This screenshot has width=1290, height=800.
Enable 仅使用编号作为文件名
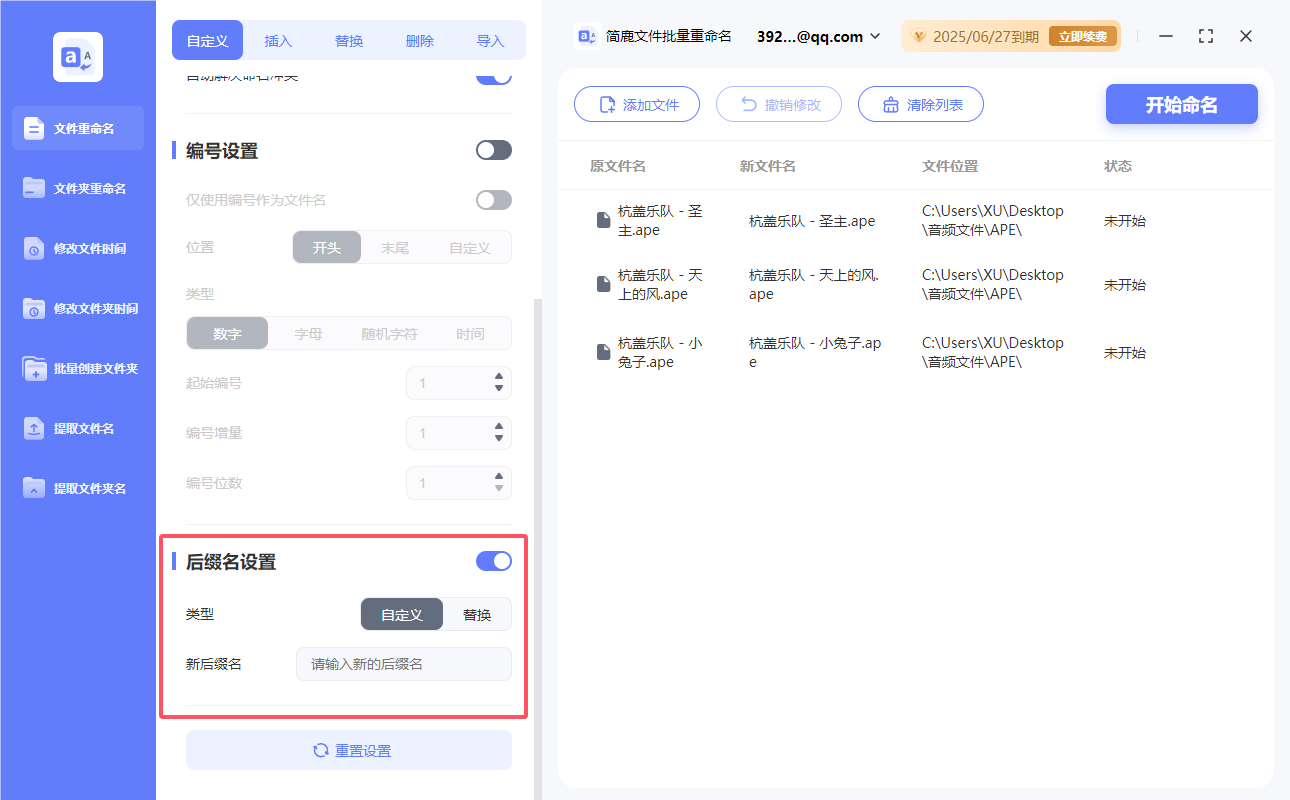(x=493, y=199)
